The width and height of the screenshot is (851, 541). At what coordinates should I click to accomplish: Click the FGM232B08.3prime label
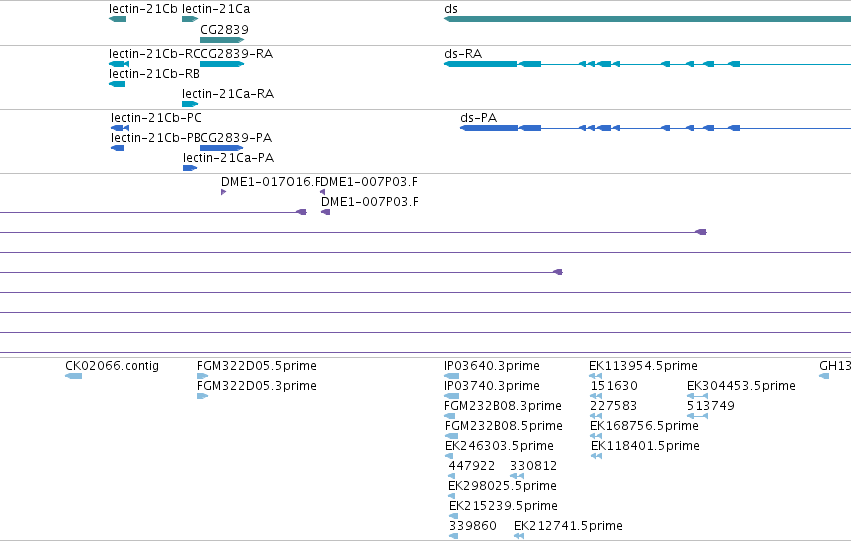click(503, 406)
